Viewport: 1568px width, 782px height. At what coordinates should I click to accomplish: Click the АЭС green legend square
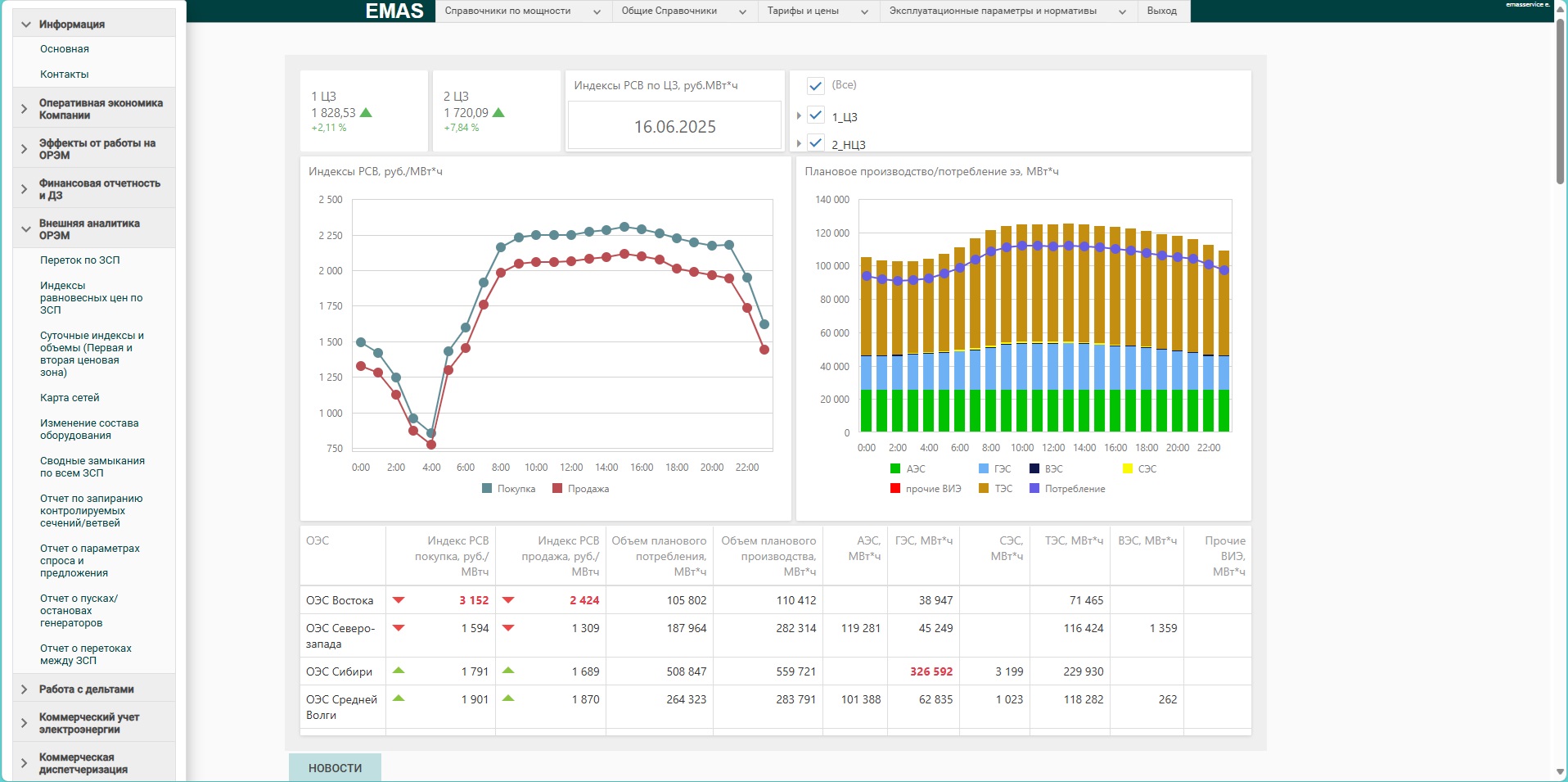895,469
